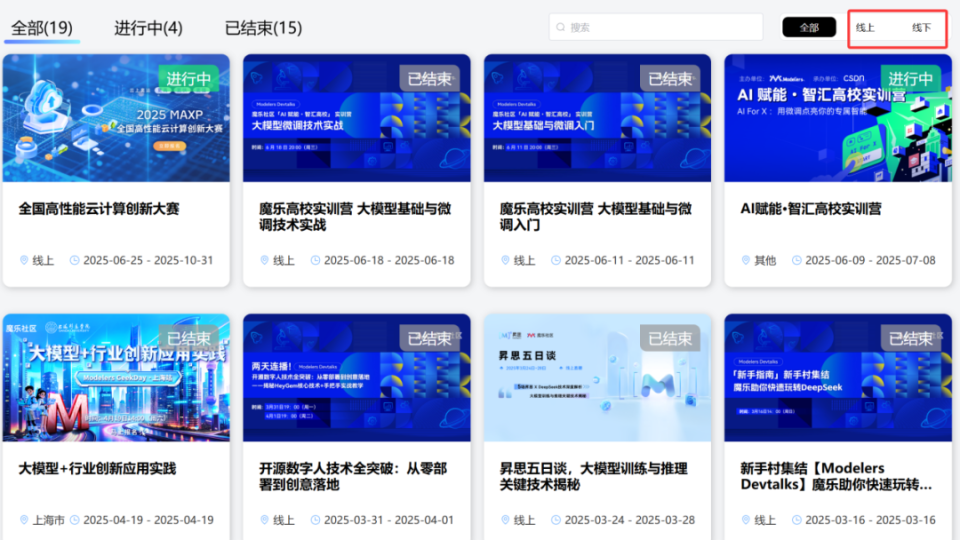Screen dimensions: 960x540
Task: Open 开源数字人技术全突破 title link
Action: point(353,476)
